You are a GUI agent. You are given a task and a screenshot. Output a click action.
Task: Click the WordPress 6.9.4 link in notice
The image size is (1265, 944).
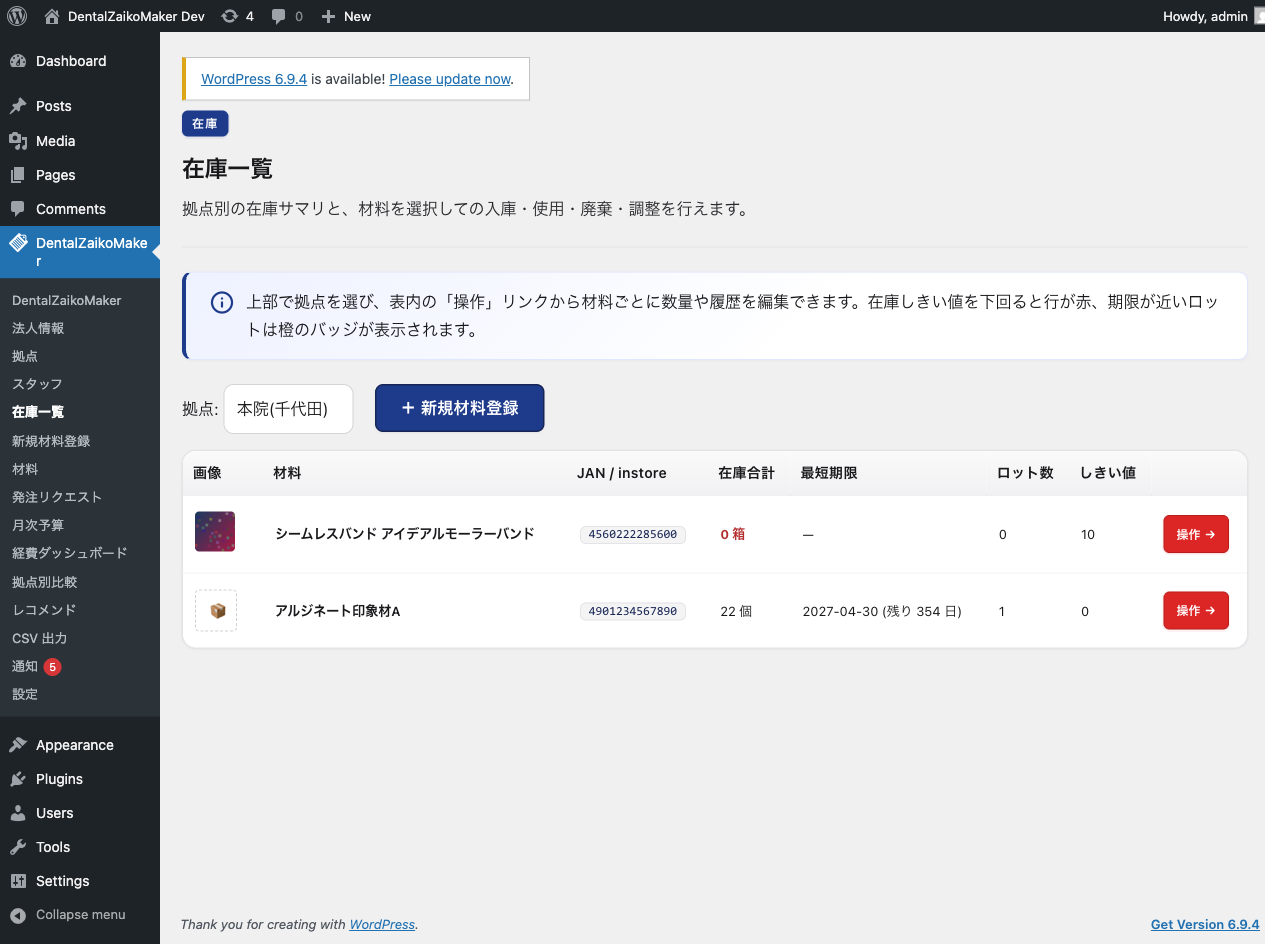click(254, 79)
